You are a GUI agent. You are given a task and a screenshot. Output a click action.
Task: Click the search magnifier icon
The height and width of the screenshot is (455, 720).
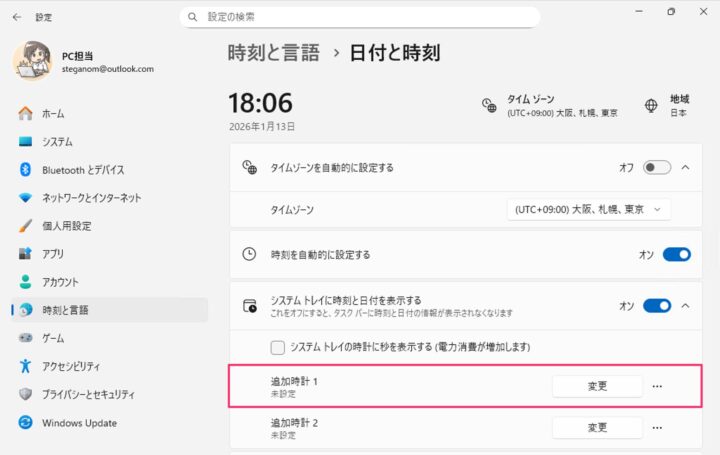(x=194, y=17)
